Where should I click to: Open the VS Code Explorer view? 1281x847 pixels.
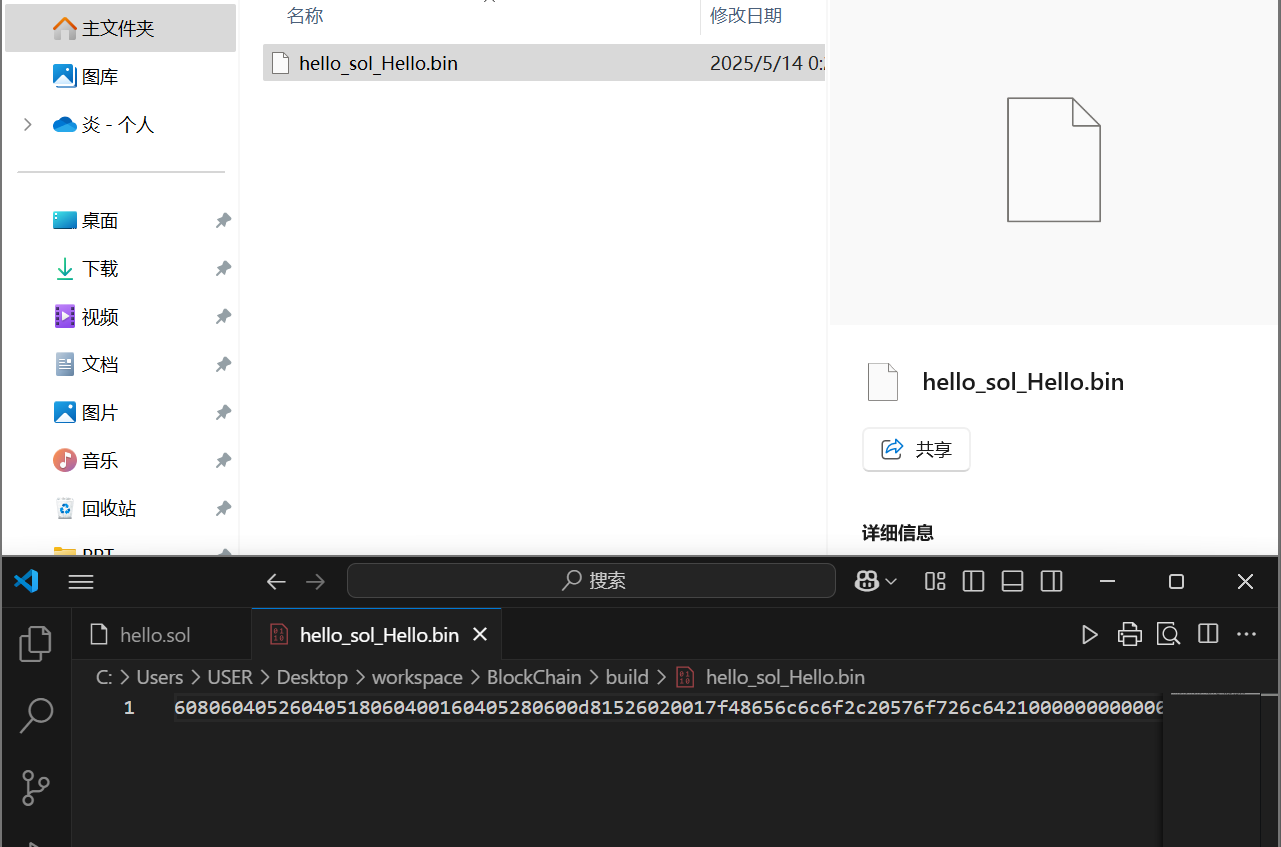(36, 644)
